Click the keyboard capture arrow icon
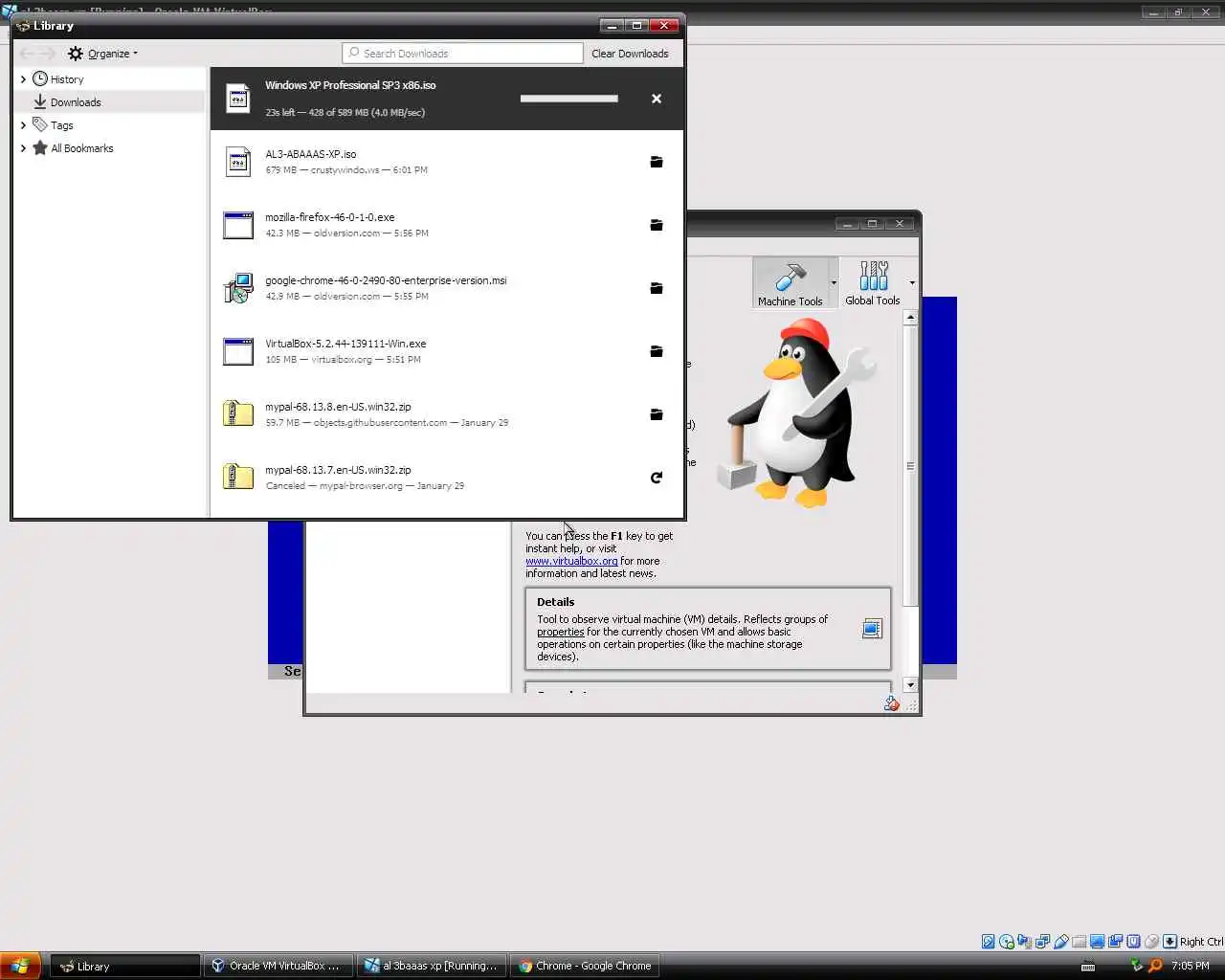The image size is (1225, 980). click(x=1169, y=942)
